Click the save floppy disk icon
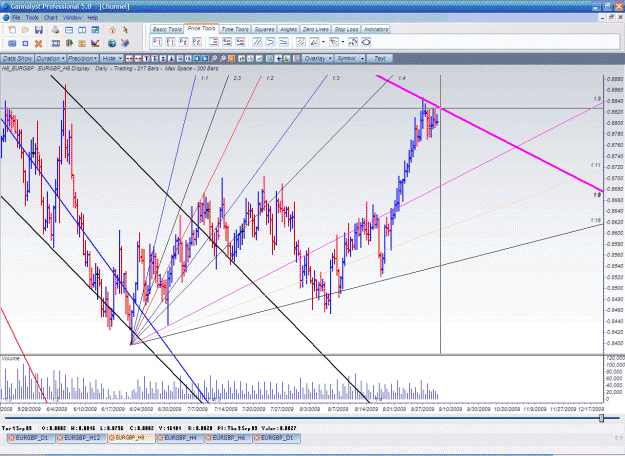 click(39, 30)
